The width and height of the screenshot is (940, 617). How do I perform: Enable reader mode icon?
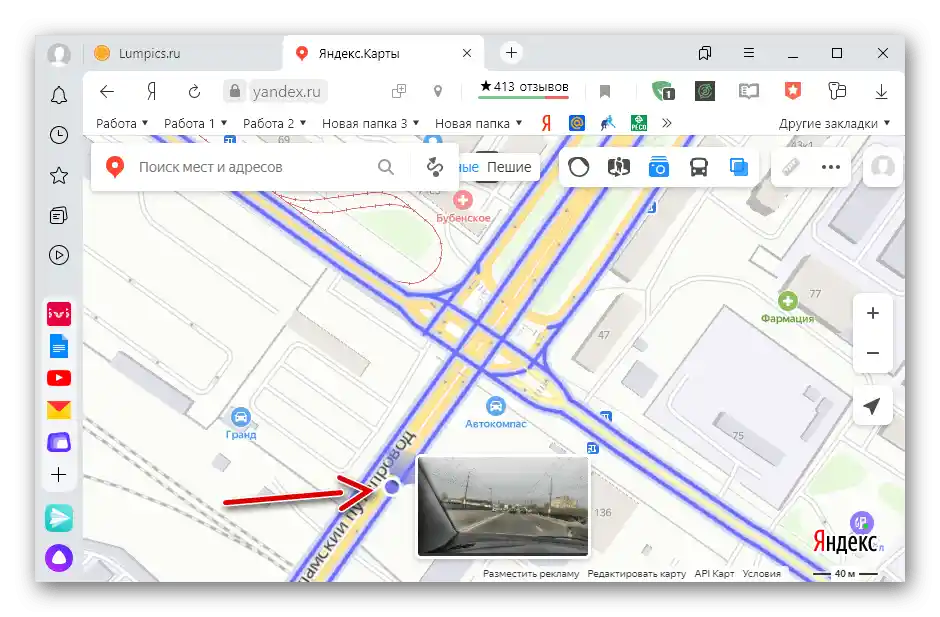(749, 91)
